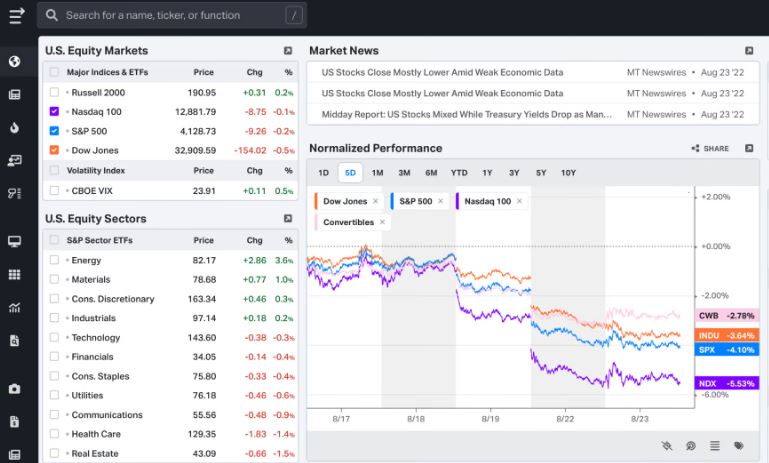Click the purple Nasdaq 100 legend color bar

coord(457,201)
